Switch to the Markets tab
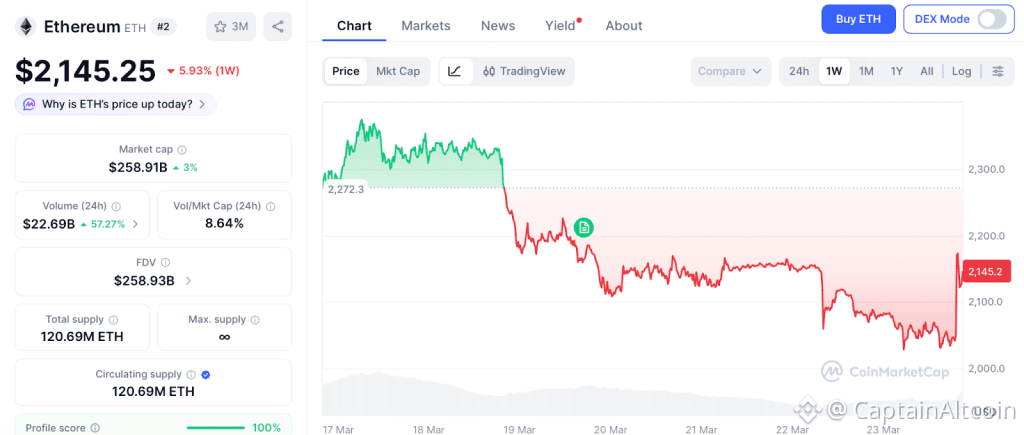This screenshot has width=1024, height=435. tap(426, 25)
